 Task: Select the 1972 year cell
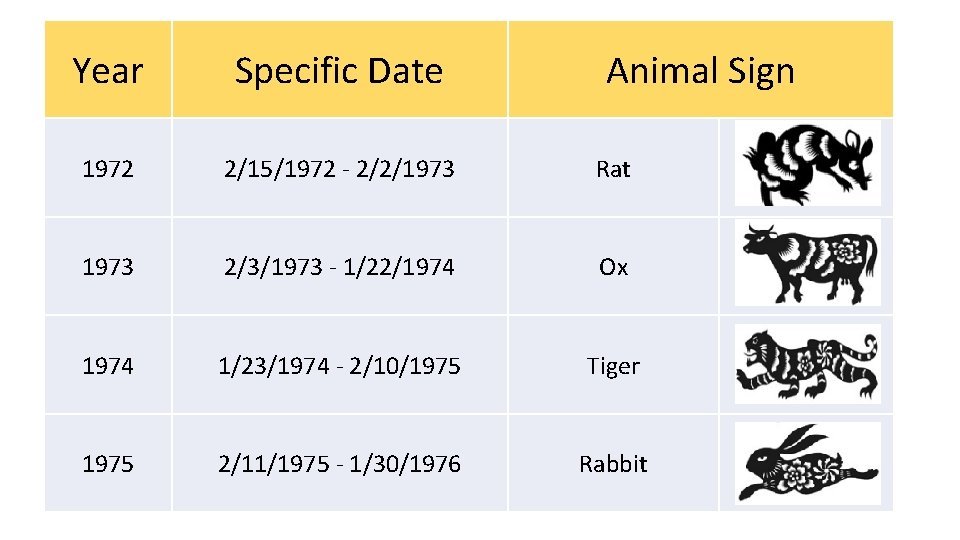pyautogui.click(x=108, y=169)
